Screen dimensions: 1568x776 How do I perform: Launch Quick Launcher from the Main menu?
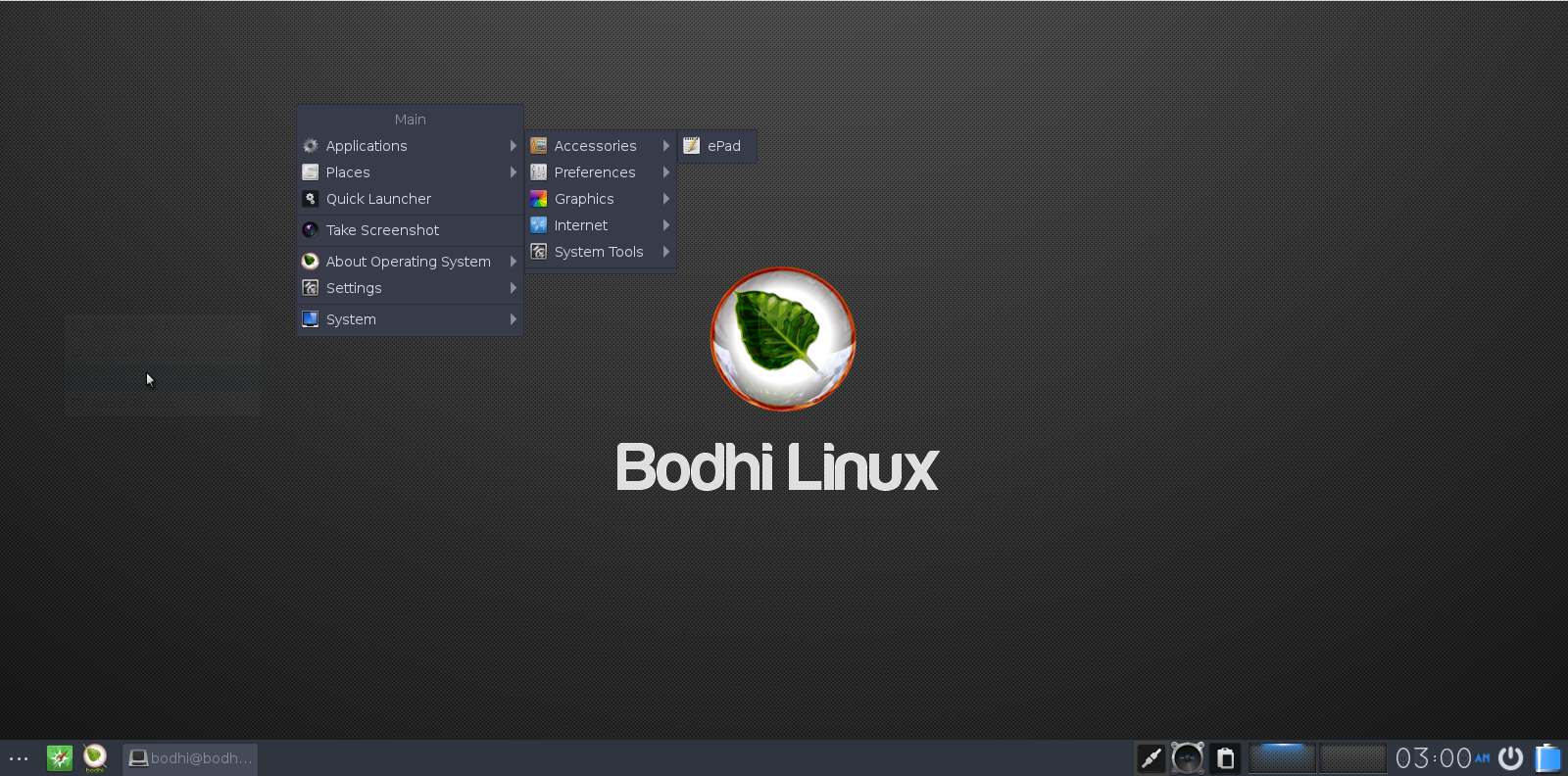[x=410, y=199]
